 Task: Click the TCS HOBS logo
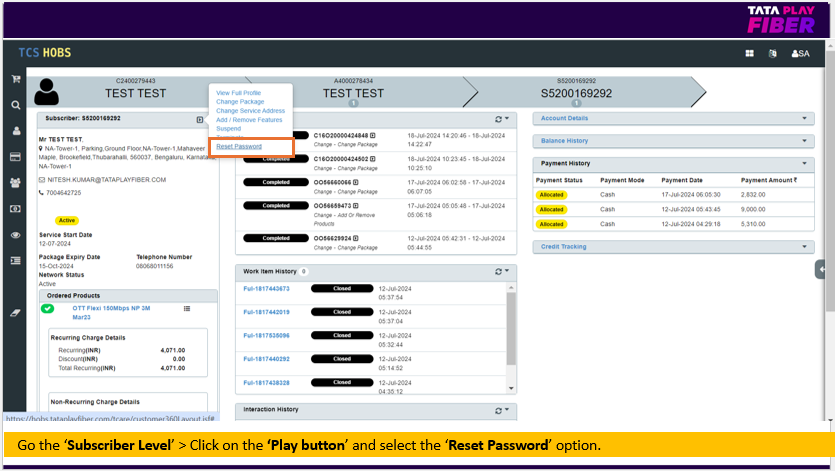pyautogui.click(x=45, y=53)
